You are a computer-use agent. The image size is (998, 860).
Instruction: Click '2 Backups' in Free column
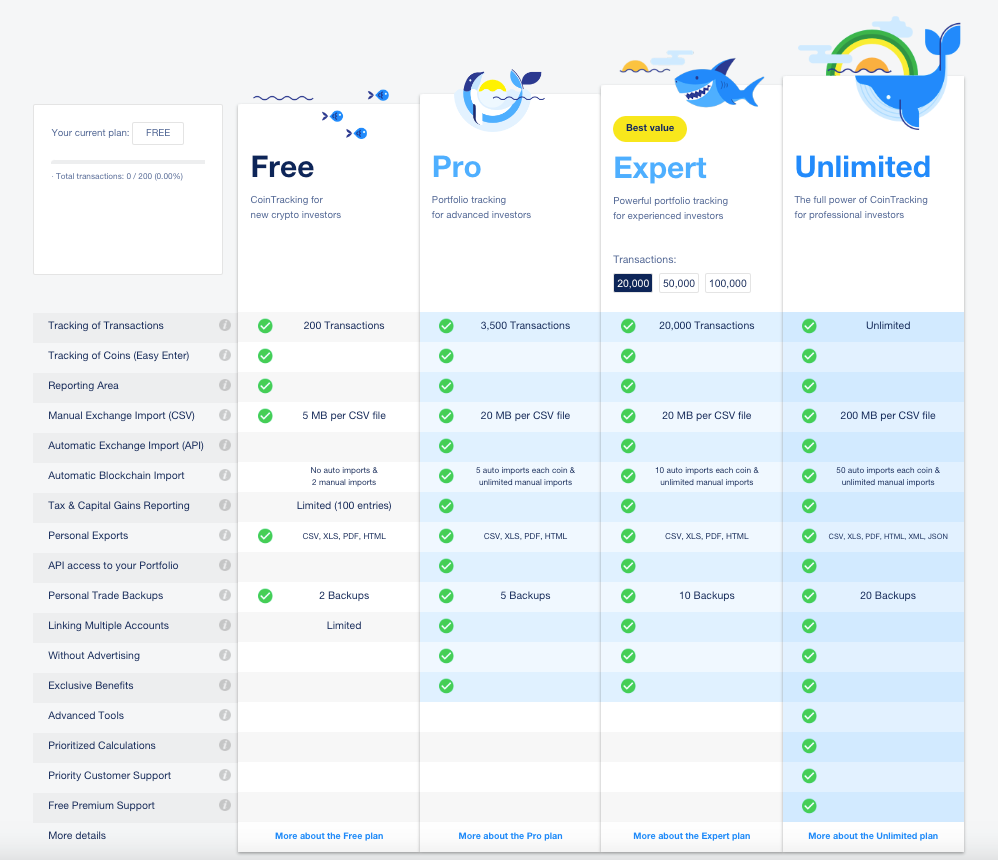coord(344,595)
